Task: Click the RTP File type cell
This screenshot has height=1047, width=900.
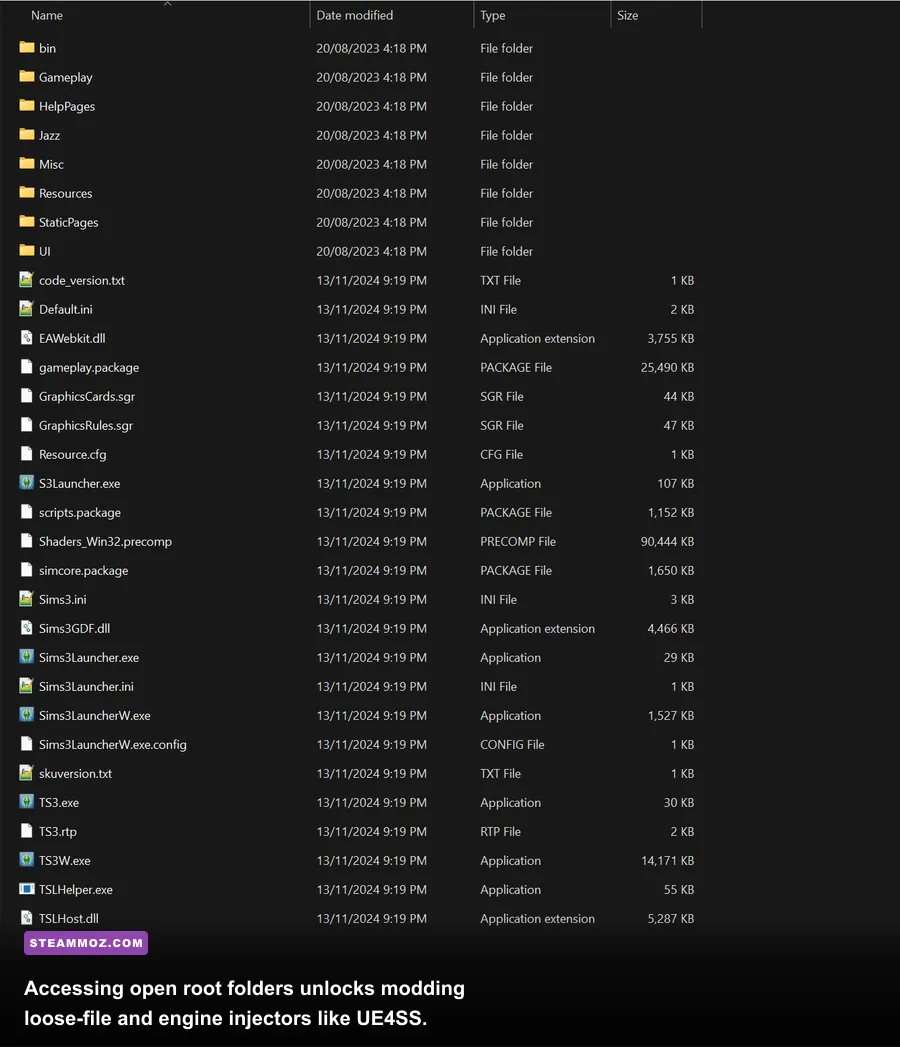Action: [x=500, y=831]
